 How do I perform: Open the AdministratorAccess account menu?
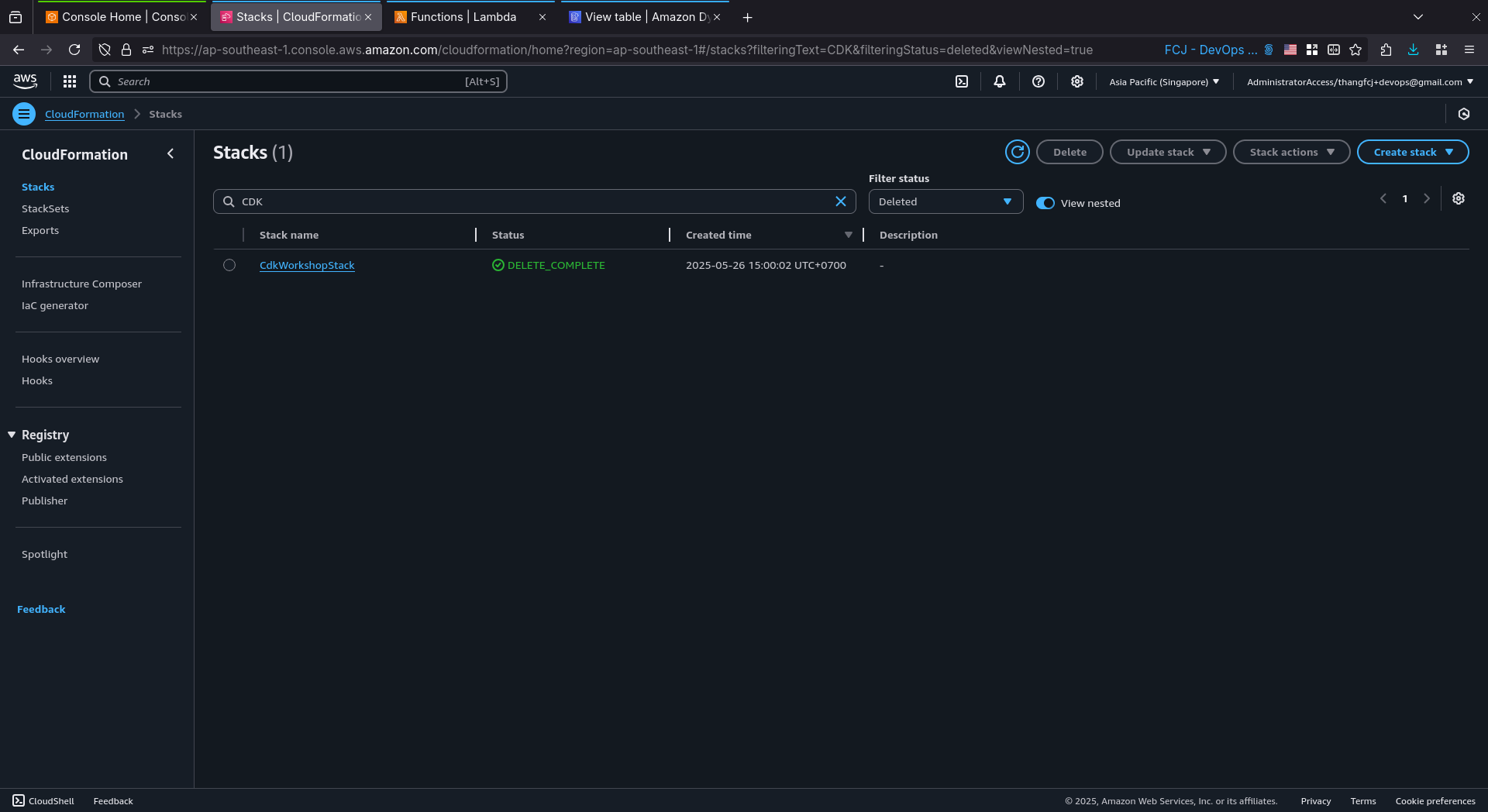[1360, 81]
